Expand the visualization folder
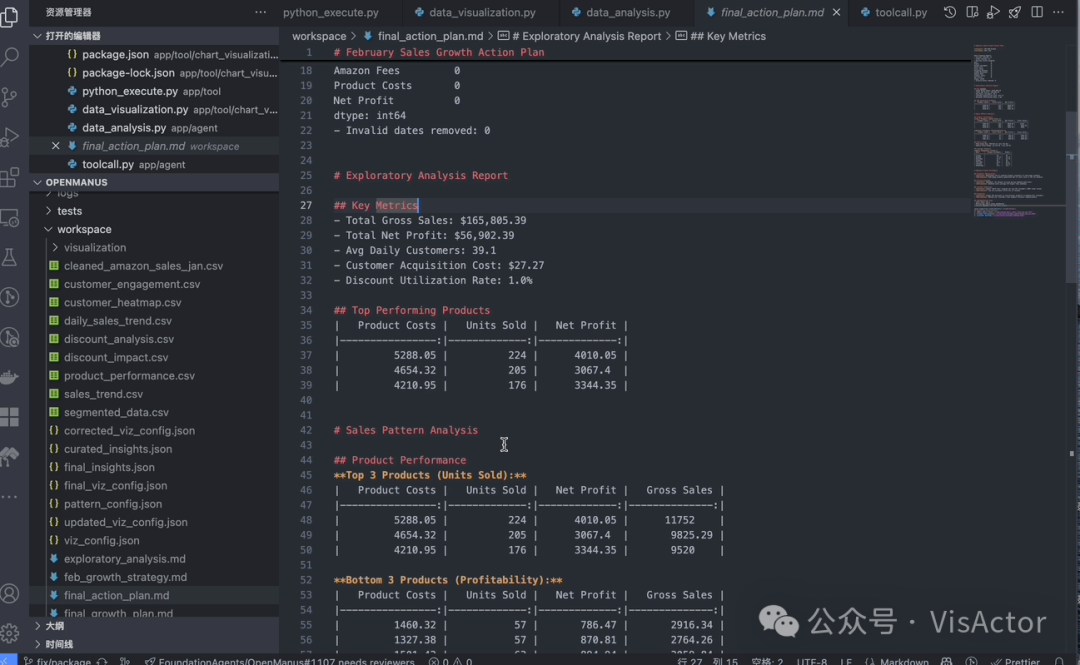 click(x=94, y=247)
